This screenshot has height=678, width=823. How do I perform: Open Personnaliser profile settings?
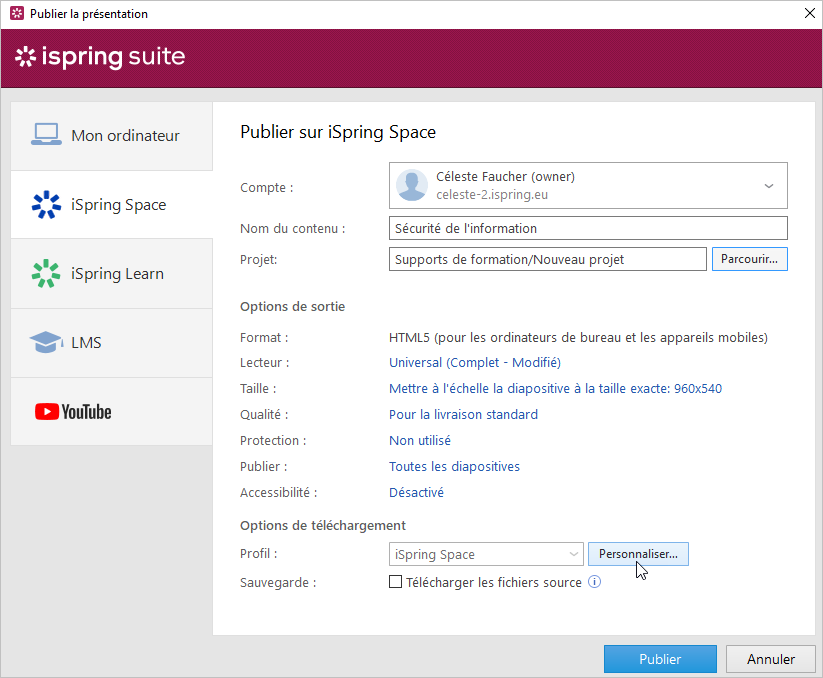pyautogui.click(x=638, y=554)
